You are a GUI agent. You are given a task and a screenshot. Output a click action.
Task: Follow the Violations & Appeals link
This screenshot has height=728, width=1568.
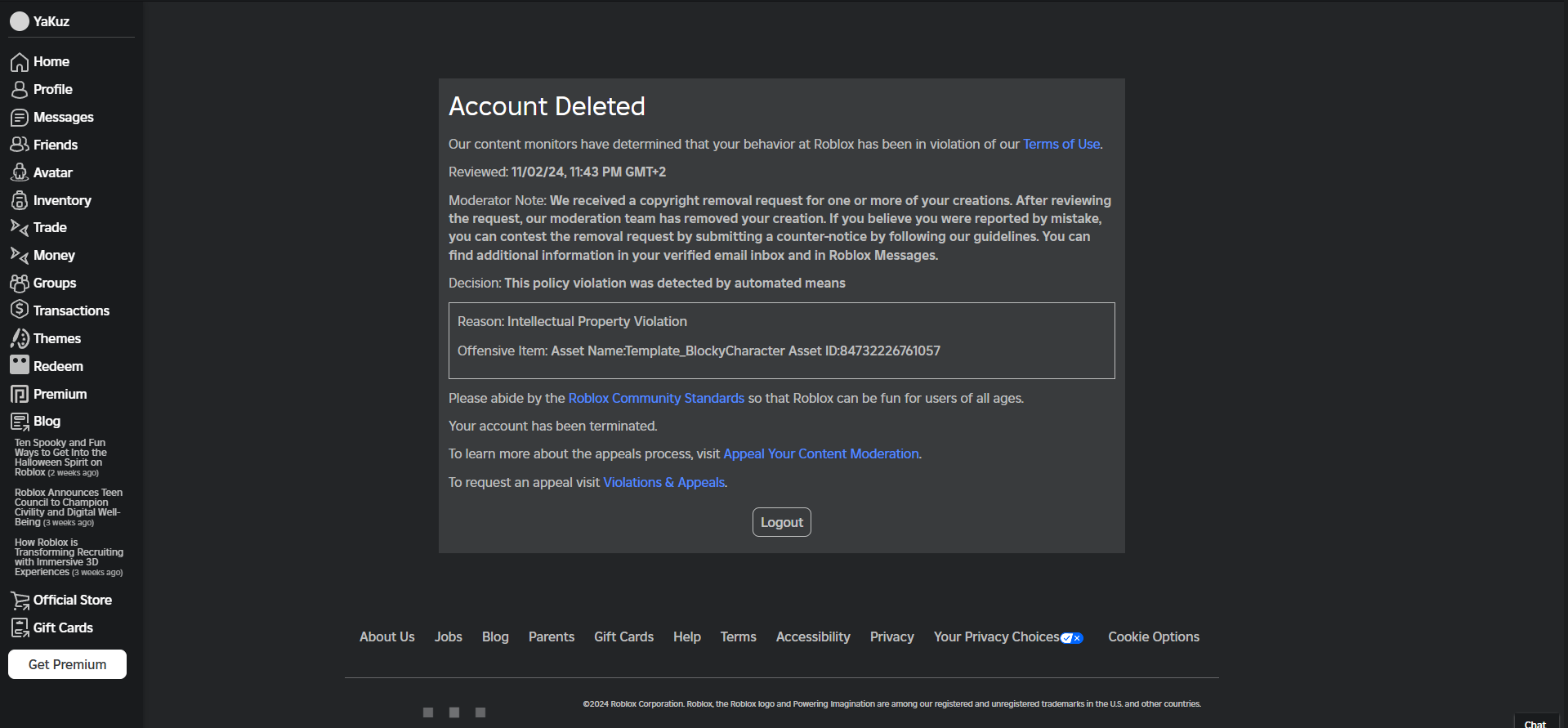coord(663,483)
